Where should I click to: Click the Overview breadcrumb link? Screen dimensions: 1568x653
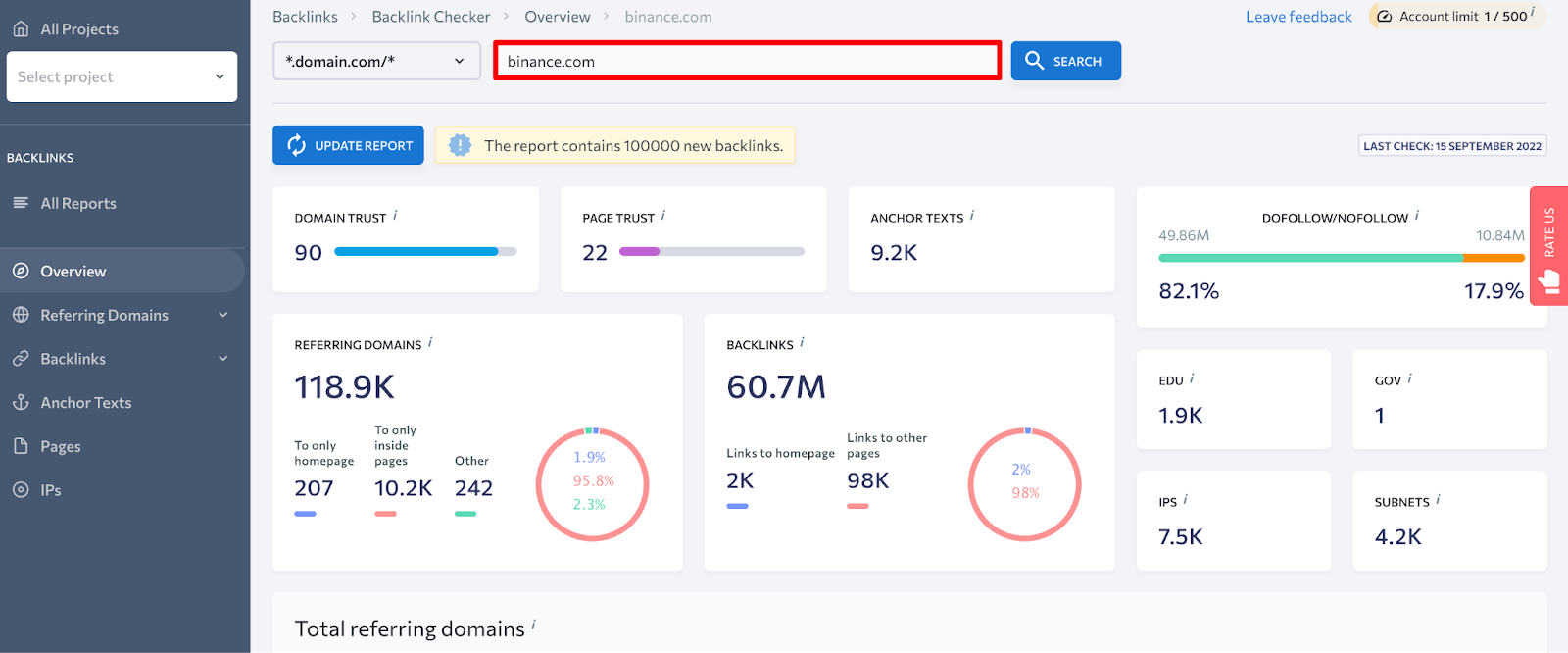[x=558, y=17]
